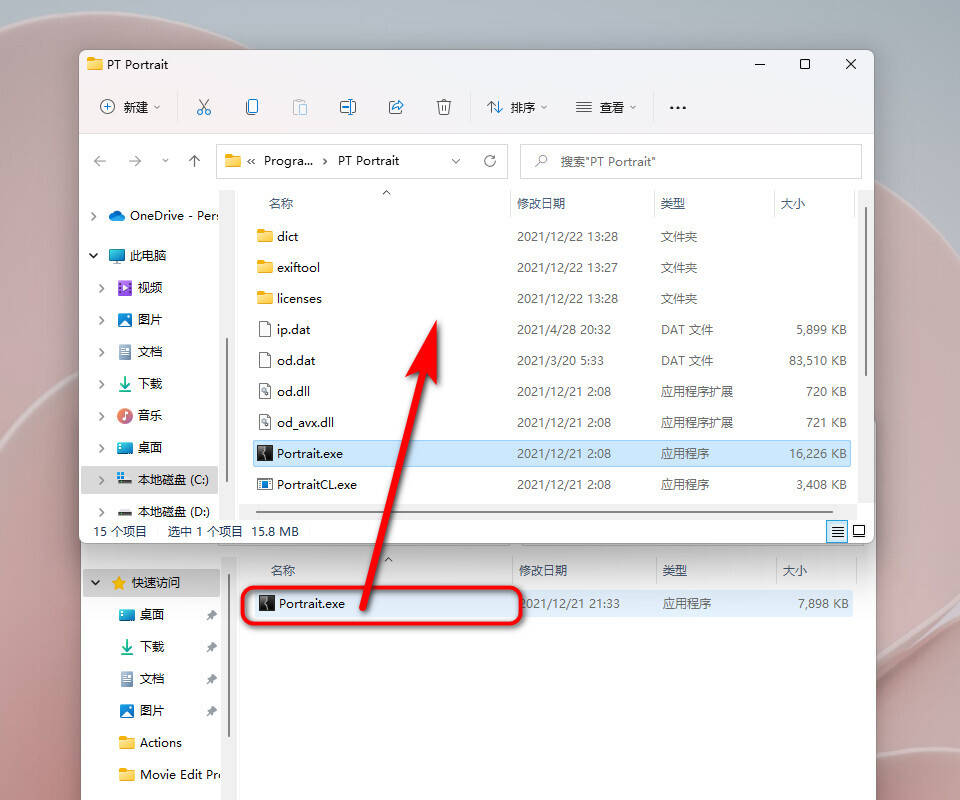Screen dimensions: 960x800
Task: Open the 新建 (New) dropdown
Action: pos(130,107)
